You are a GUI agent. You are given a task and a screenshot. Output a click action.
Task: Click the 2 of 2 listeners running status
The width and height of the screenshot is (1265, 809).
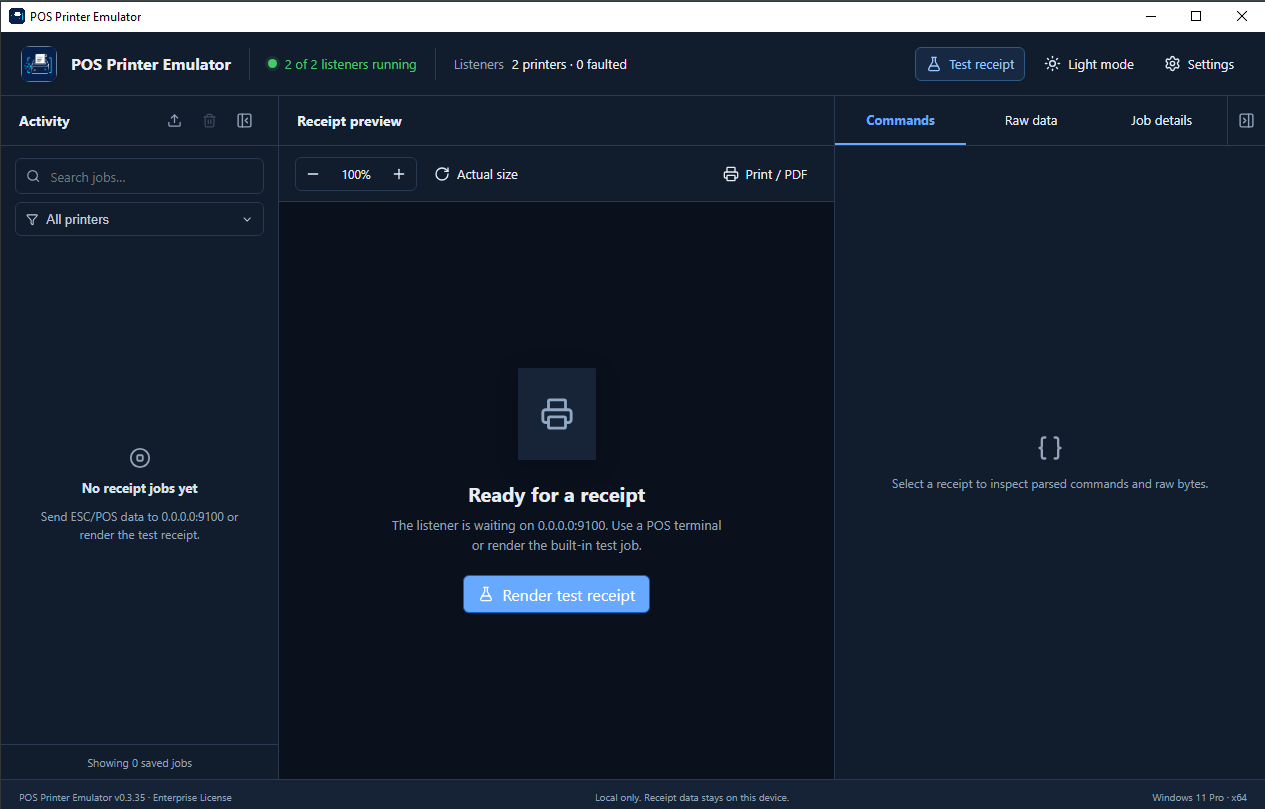click(342, 64)
